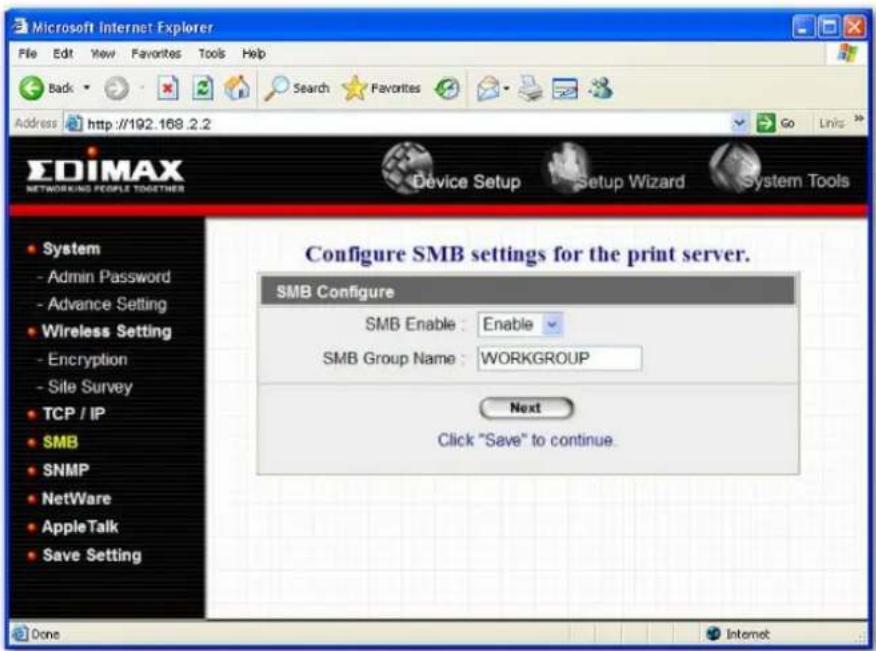Image resolution: width=876 pixels, height=651 pixels.
Task: Open the Help menu
Action: (x=254, y=54)
